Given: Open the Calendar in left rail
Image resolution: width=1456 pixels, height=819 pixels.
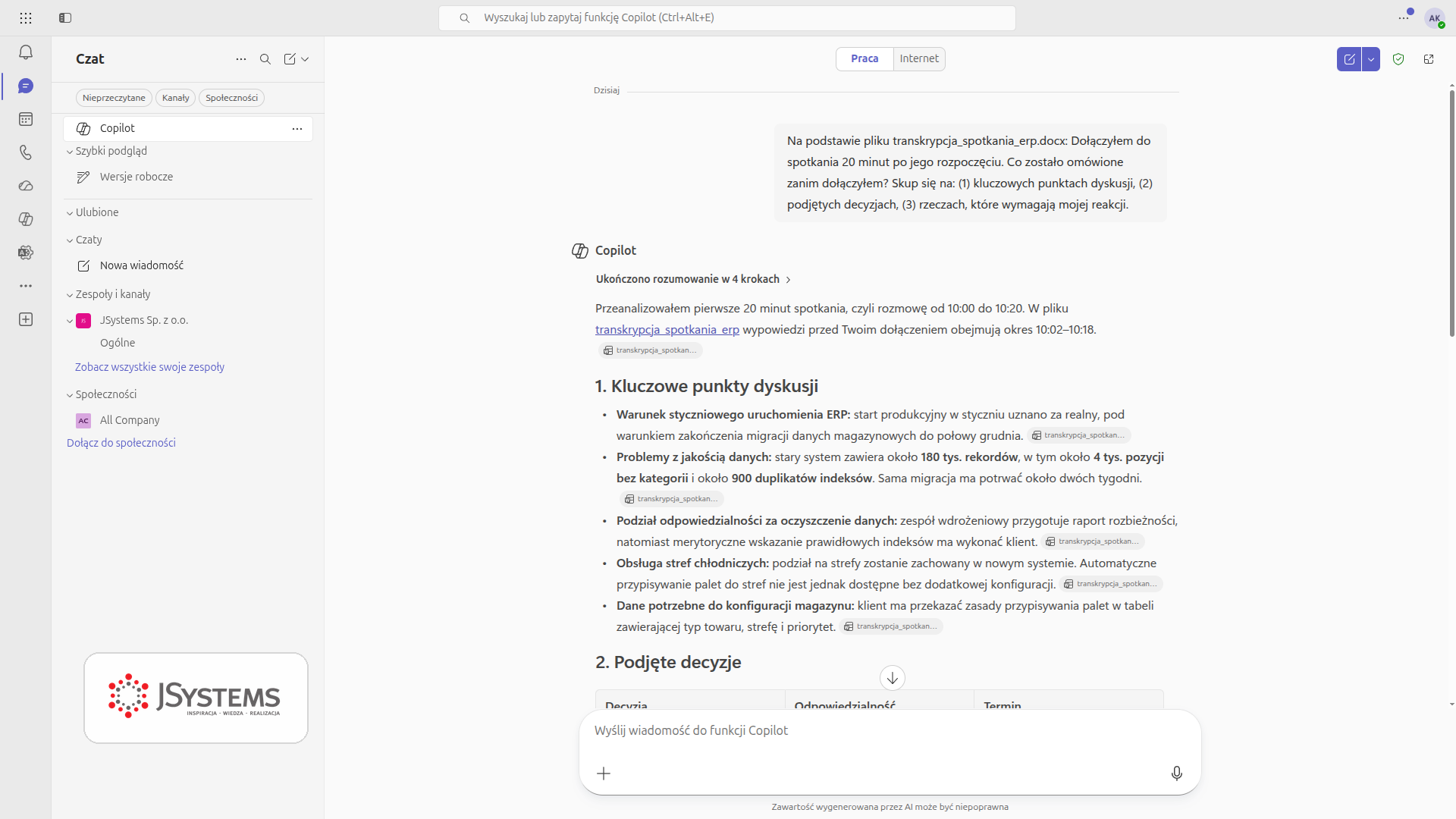Looking at the screenshot, I should click(x=26, y=119).
